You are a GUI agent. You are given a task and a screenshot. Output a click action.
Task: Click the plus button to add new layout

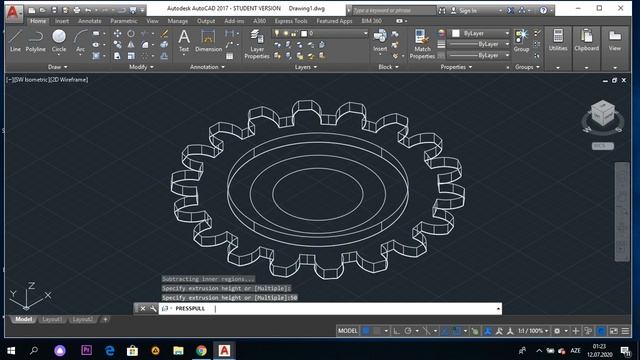(105, 320)
